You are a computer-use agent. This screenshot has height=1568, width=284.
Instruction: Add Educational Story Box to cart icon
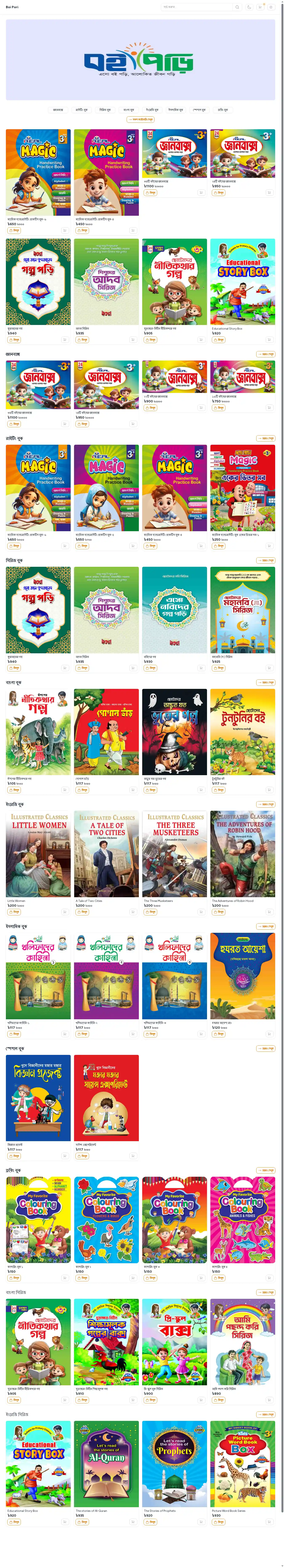(269, 340)
